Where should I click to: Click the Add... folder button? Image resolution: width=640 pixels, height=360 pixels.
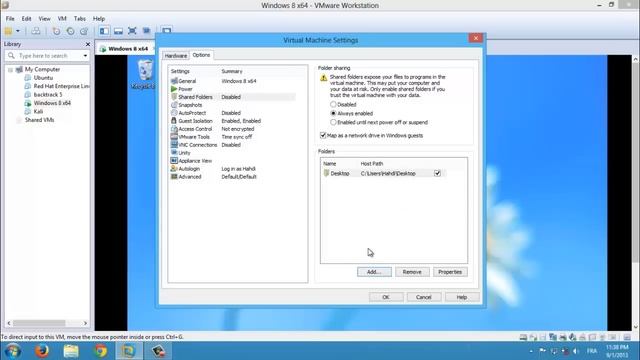click(374, 272)
